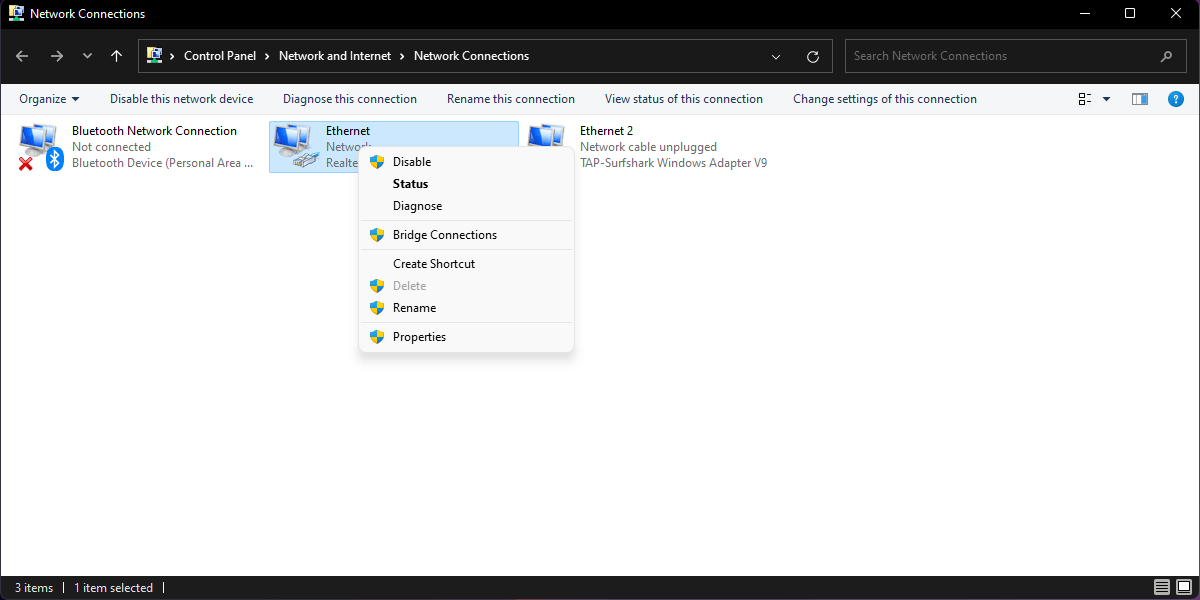Refresh the Network Connections view
The height and width of the screenshot is (600, 1200).
click(812, 56)
